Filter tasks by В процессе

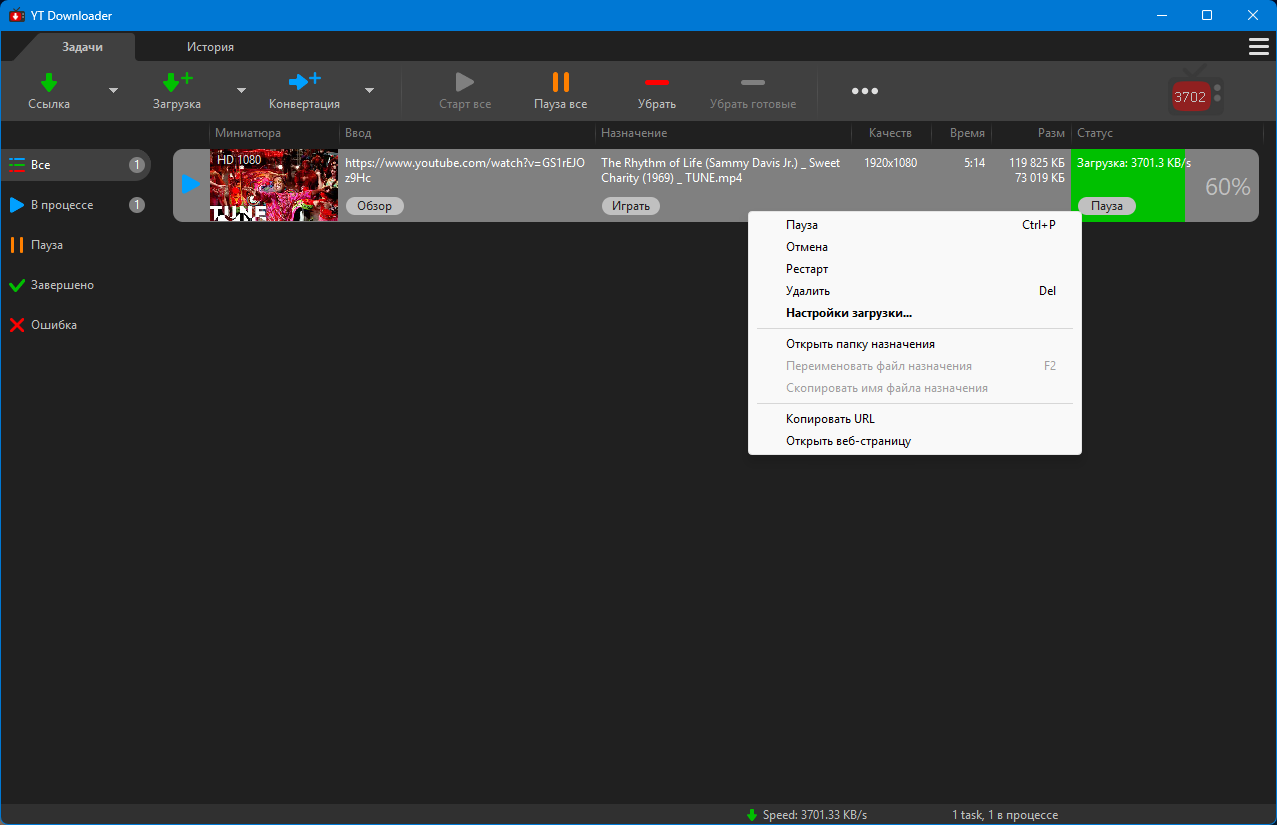pos(62,205)
